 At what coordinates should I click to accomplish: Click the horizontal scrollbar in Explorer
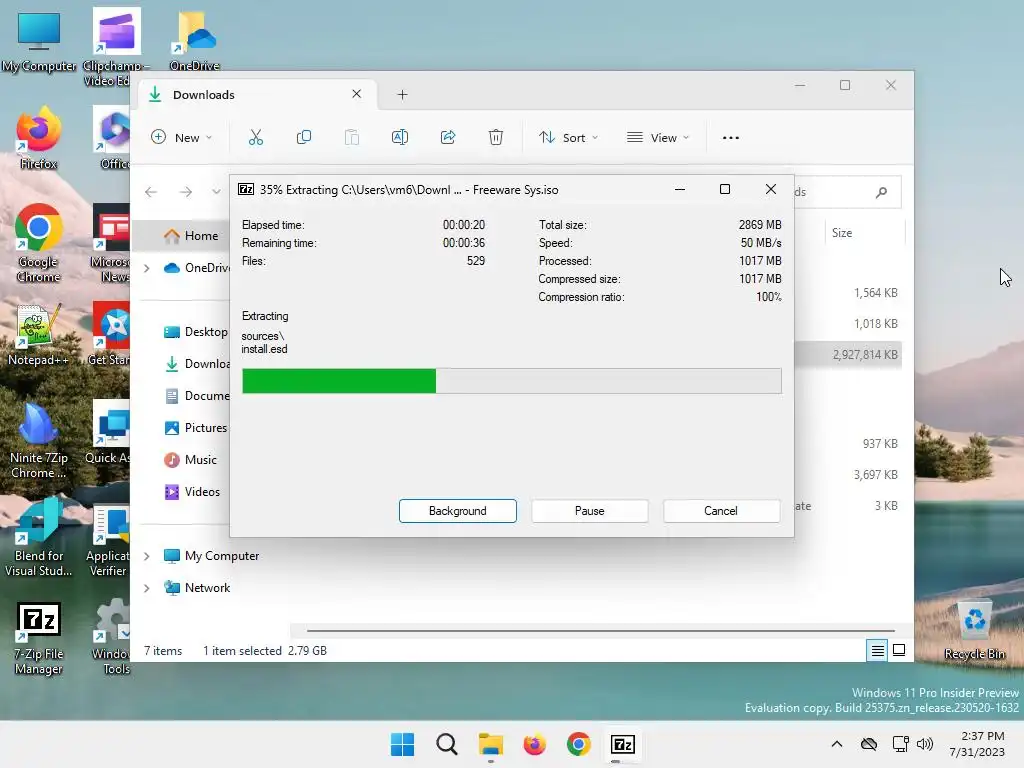[x=600, y=631]
